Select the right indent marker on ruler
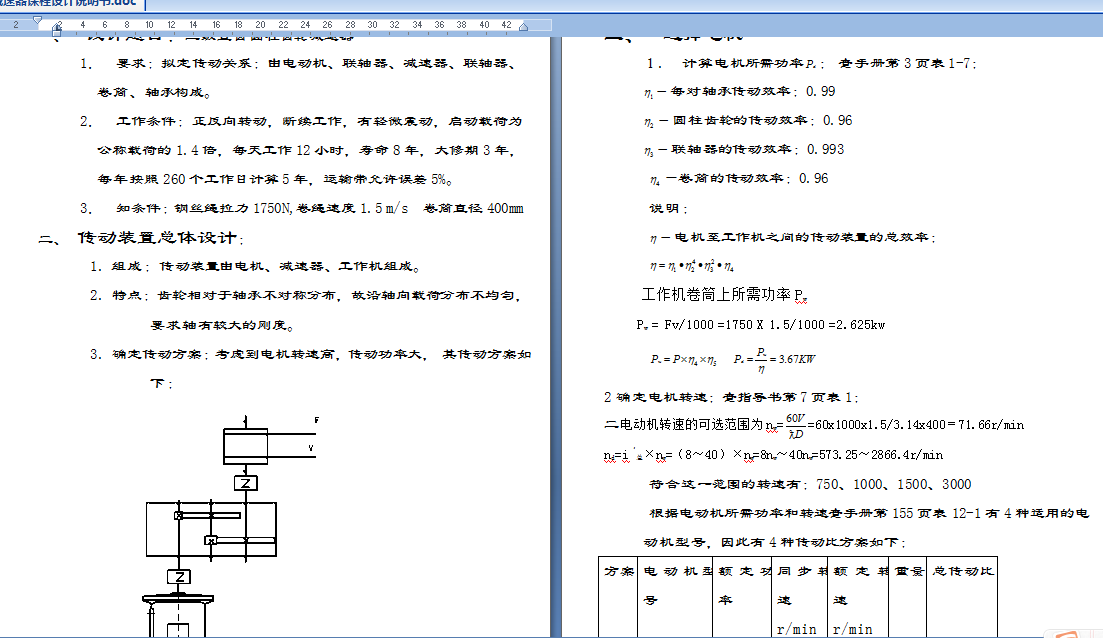This screenshot has height=638, width=1103. (523, 27)
